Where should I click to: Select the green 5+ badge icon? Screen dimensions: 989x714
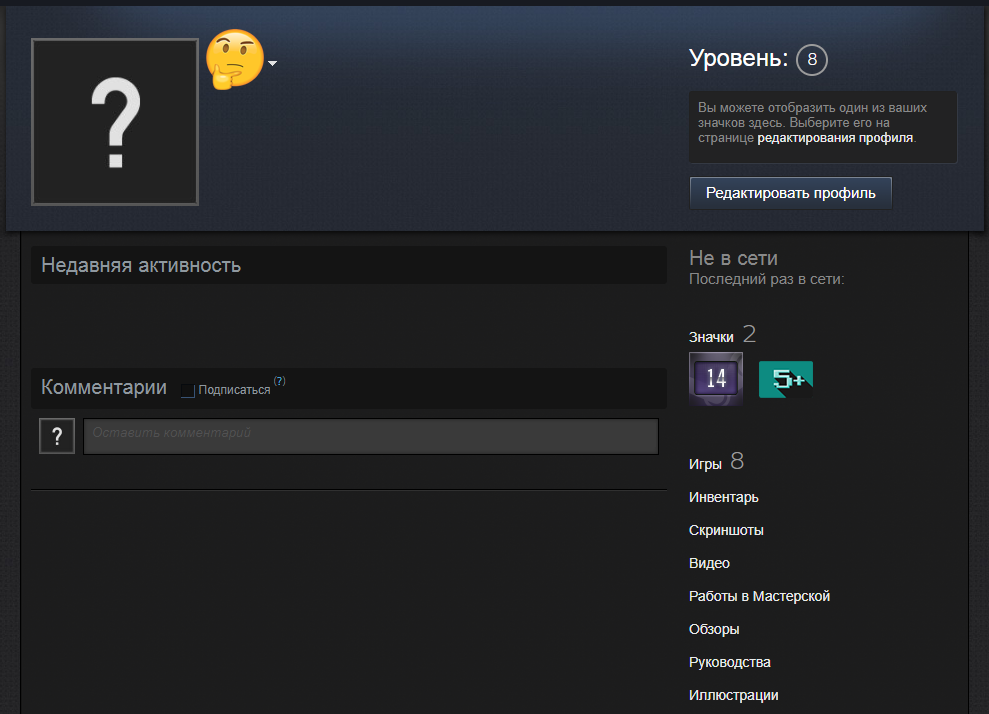coord(785,379)
